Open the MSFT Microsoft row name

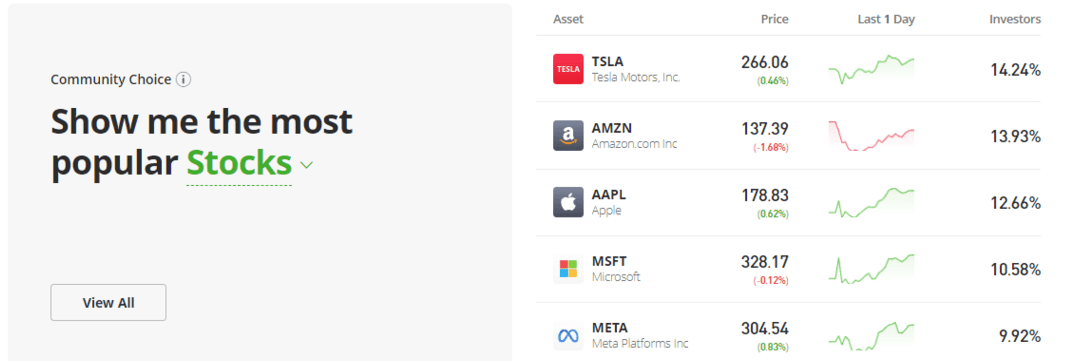point(616,277)
